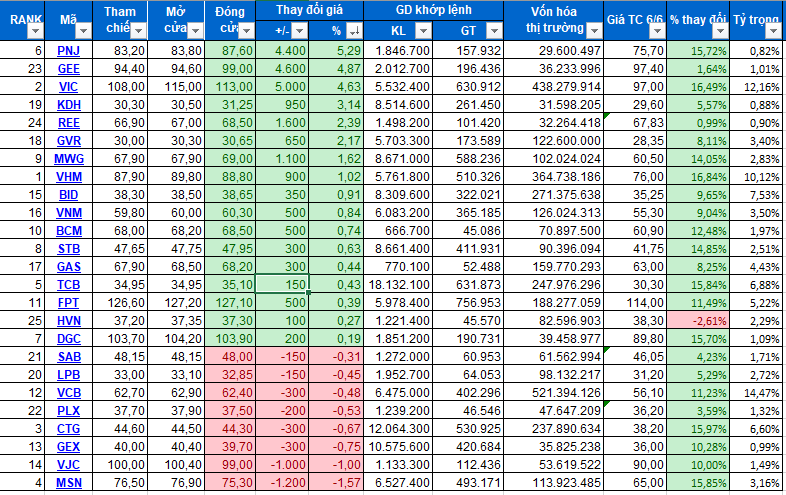
Task: Select the 113,00 closing price for VIC
Action: [x=230, y=86]
